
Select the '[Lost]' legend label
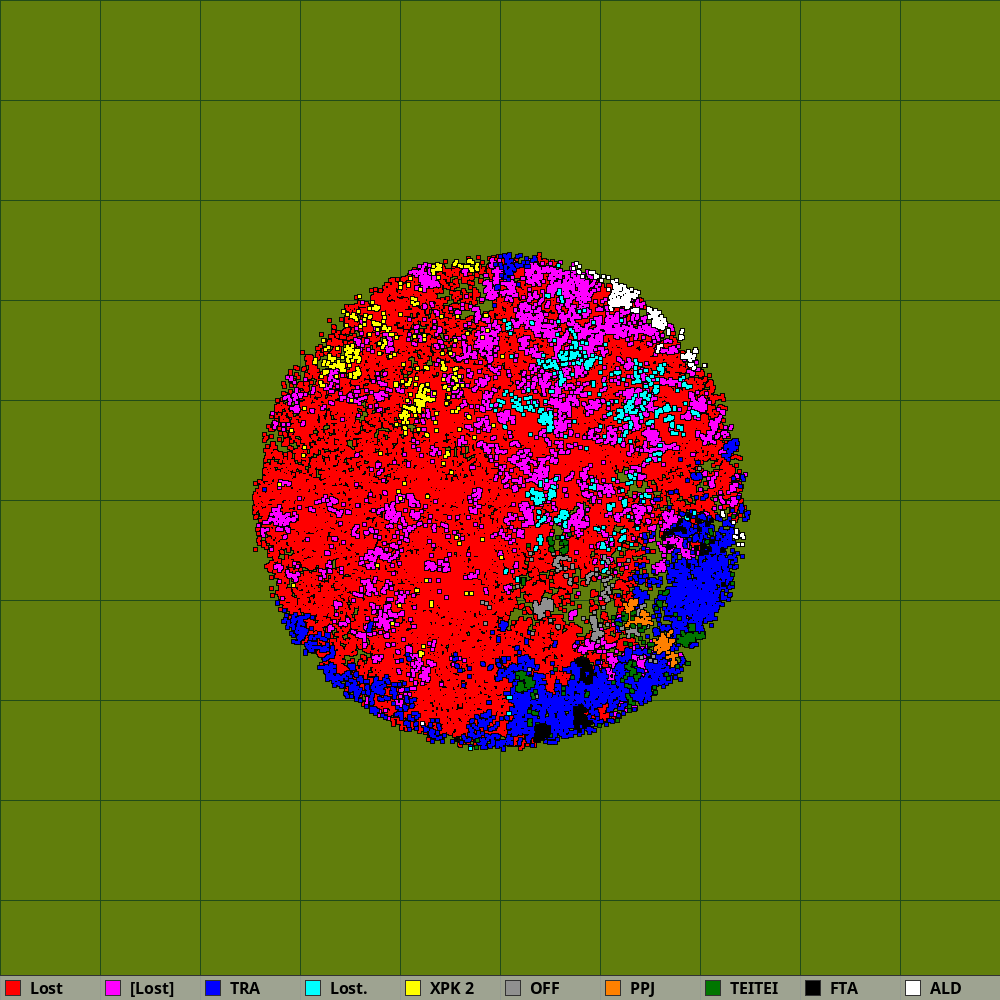pyautogui.click(x=152, y=988)
